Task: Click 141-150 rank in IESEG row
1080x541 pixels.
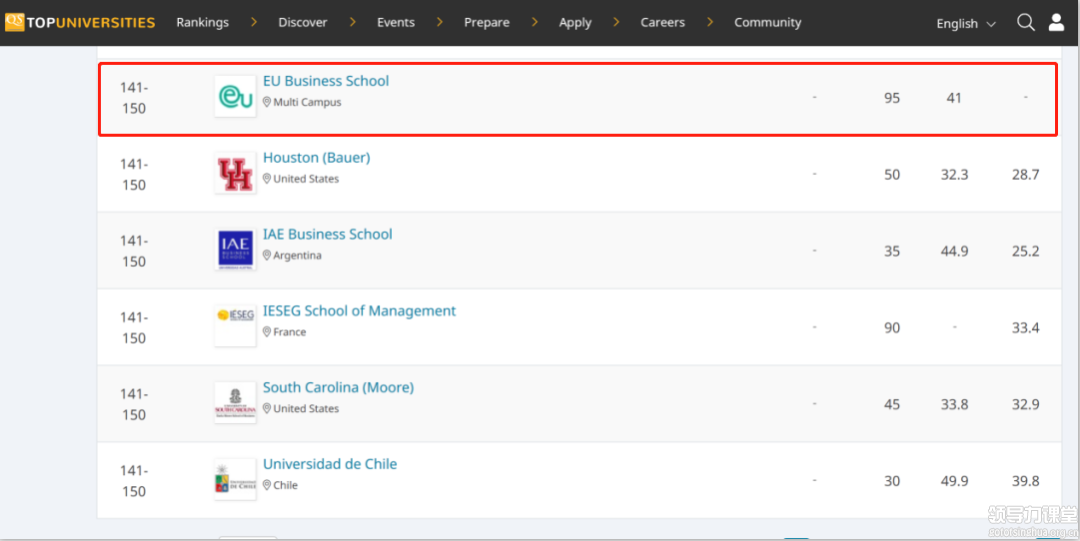Action: pos(134,327)
